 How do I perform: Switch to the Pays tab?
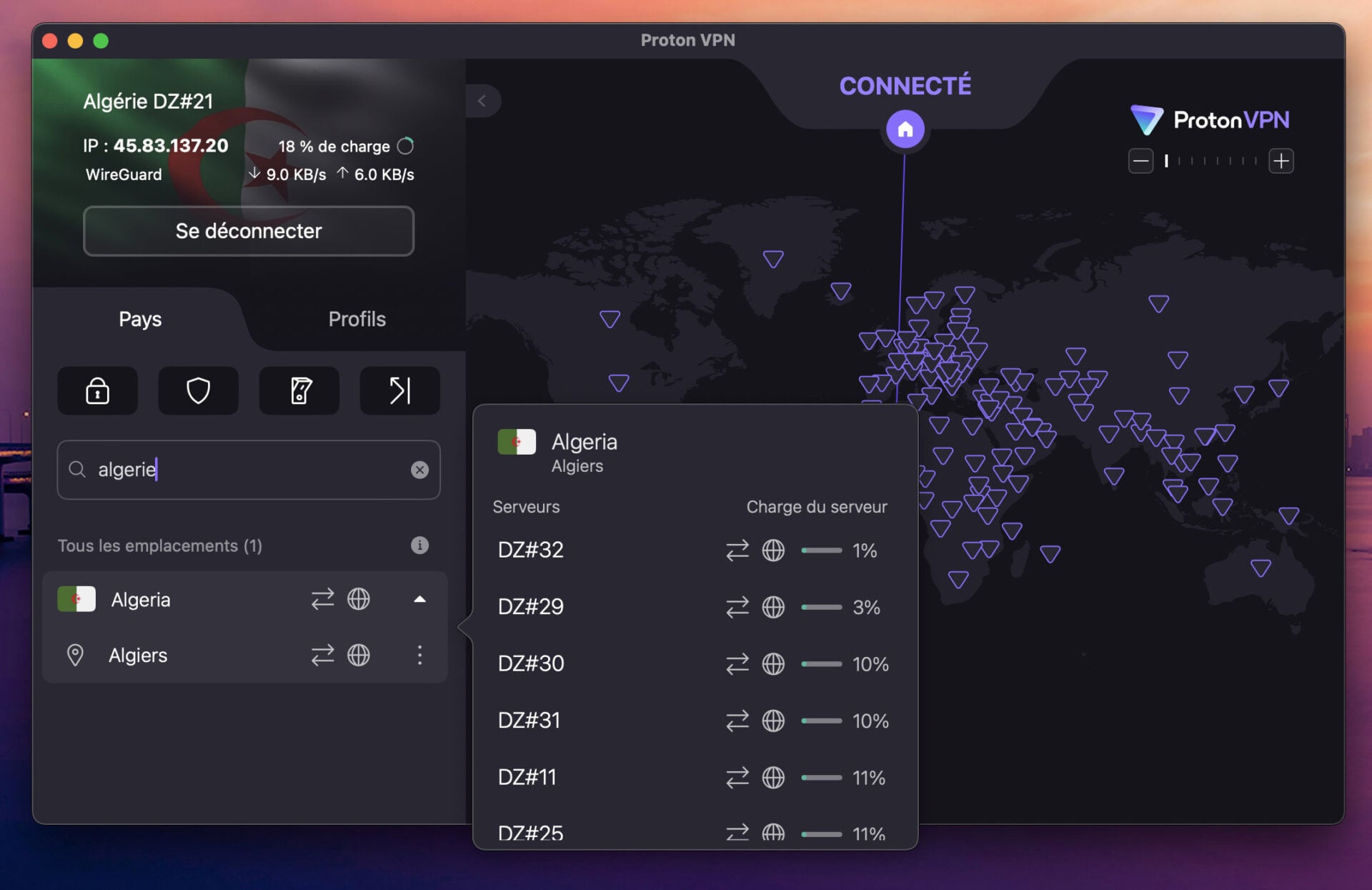140,319
